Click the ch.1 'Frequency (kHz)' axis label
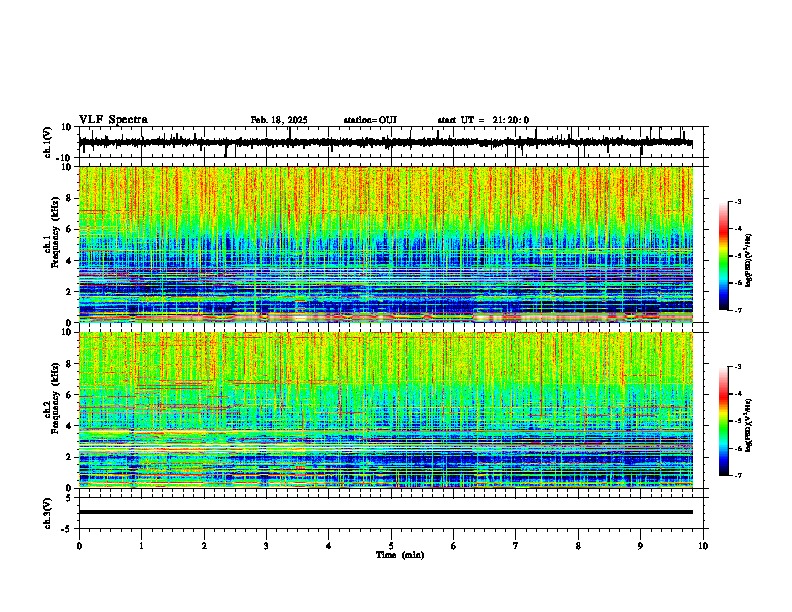 click(x=55, y=232)
